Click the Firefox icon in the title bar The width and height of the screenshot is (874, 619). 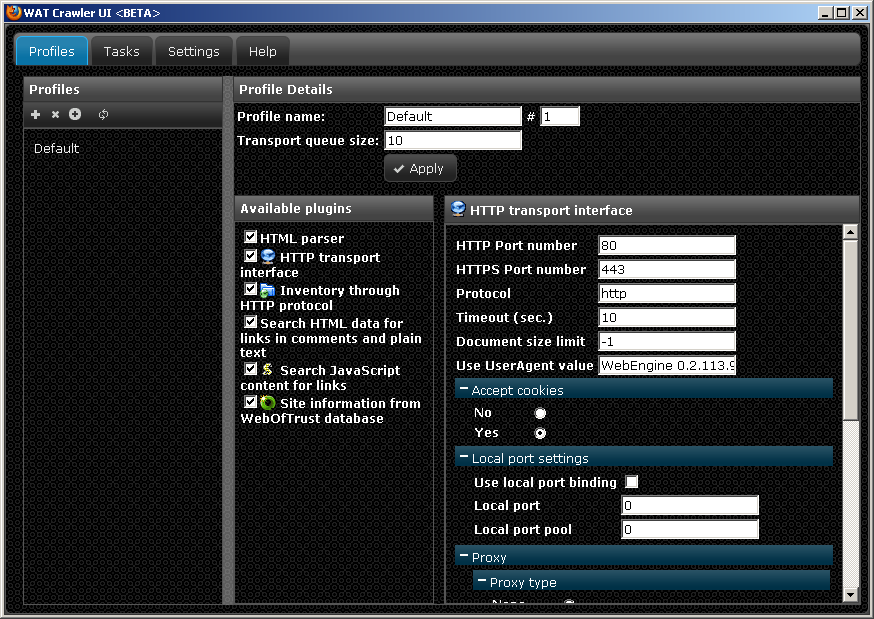[x=13, y=12]
